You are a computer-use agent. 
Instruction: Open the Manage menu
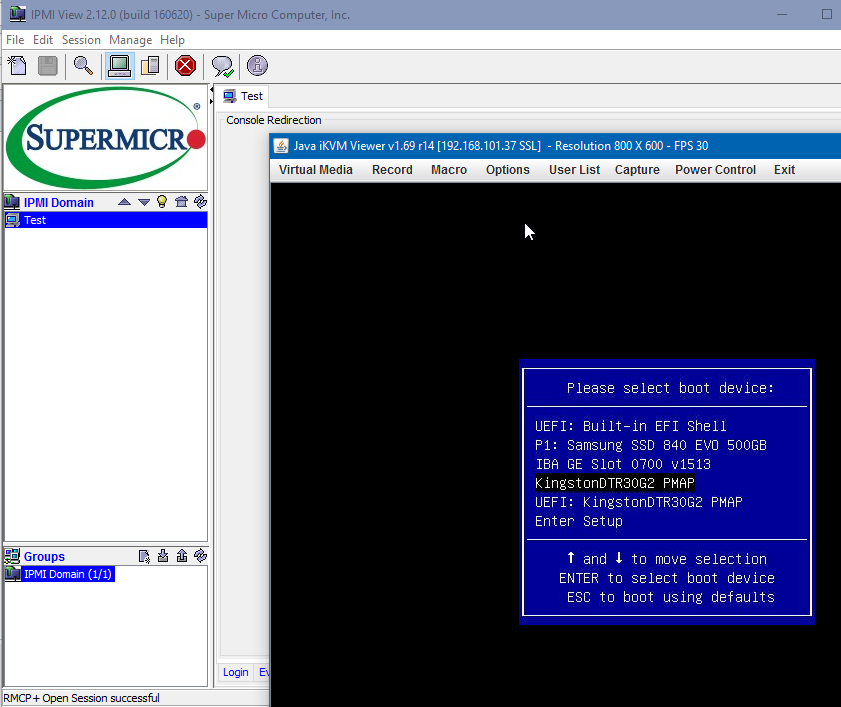pyautogui.click(x=130, y=40)
